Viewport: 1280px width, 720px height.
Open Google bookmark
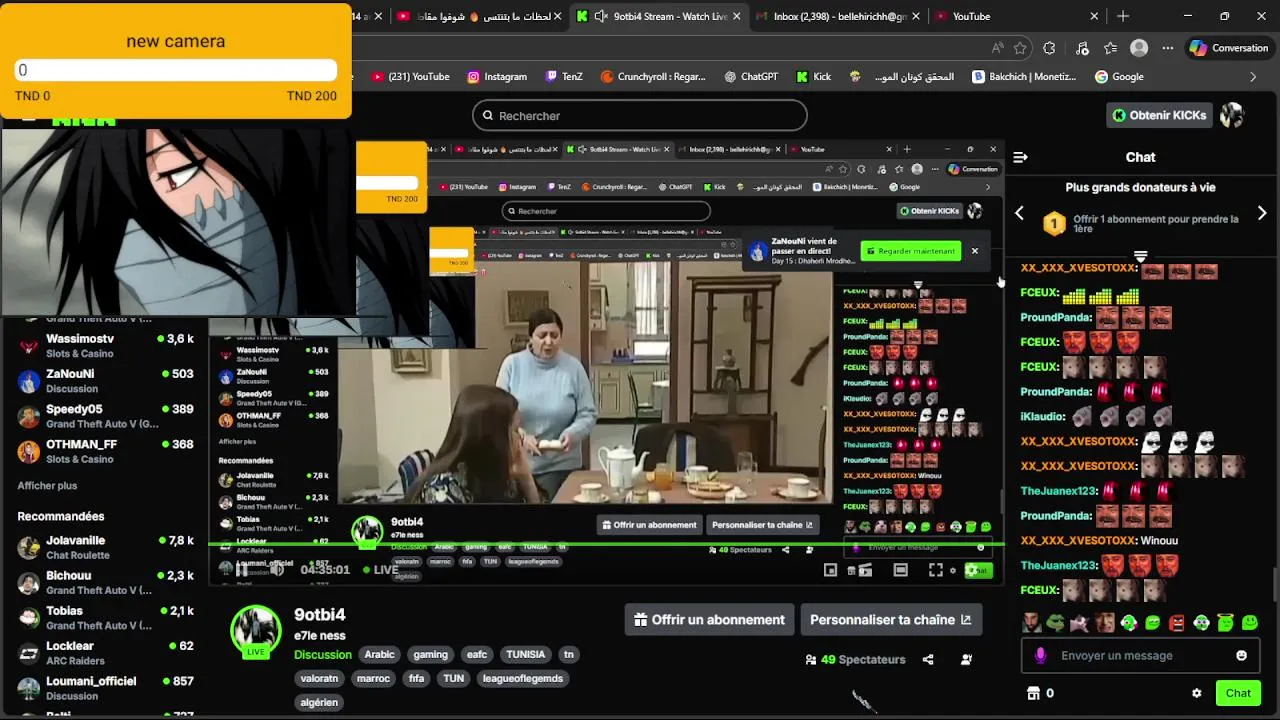pos(1119,77)
